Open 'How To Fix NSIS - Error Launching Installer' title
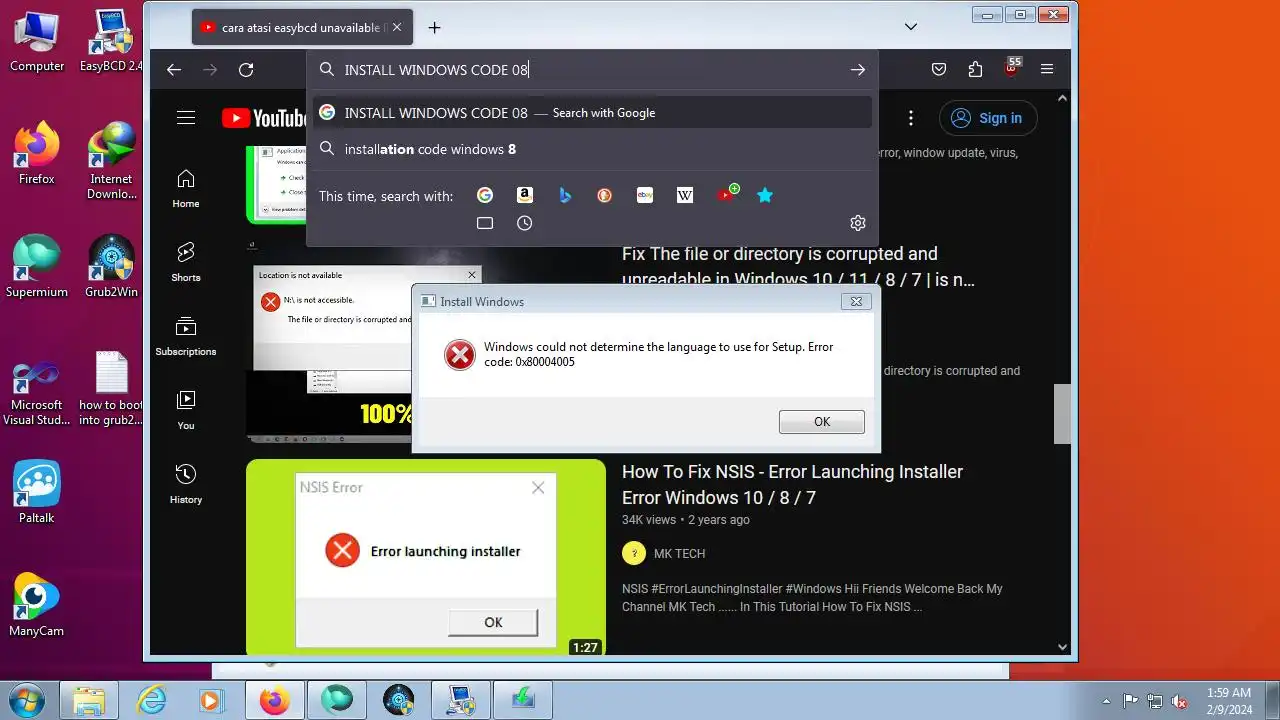1280x720 pixels. pyautogui.click(x=792, y=485)
